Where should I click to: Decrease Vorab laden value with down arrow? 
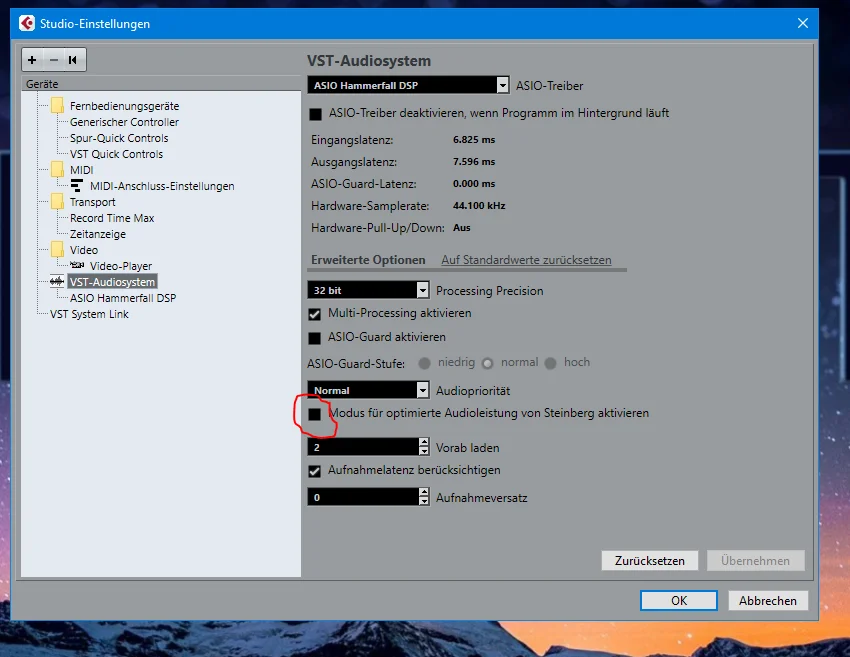click(x=424, y=451)
